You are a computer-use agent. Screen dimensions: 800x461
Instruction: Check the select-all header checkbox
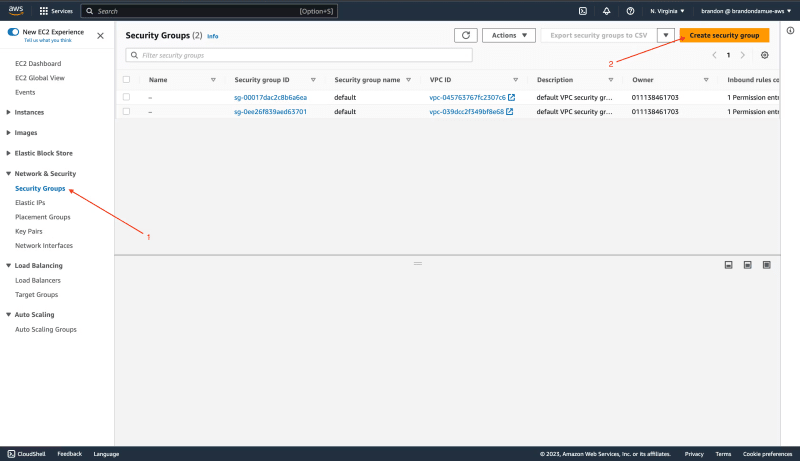(127, 80)
